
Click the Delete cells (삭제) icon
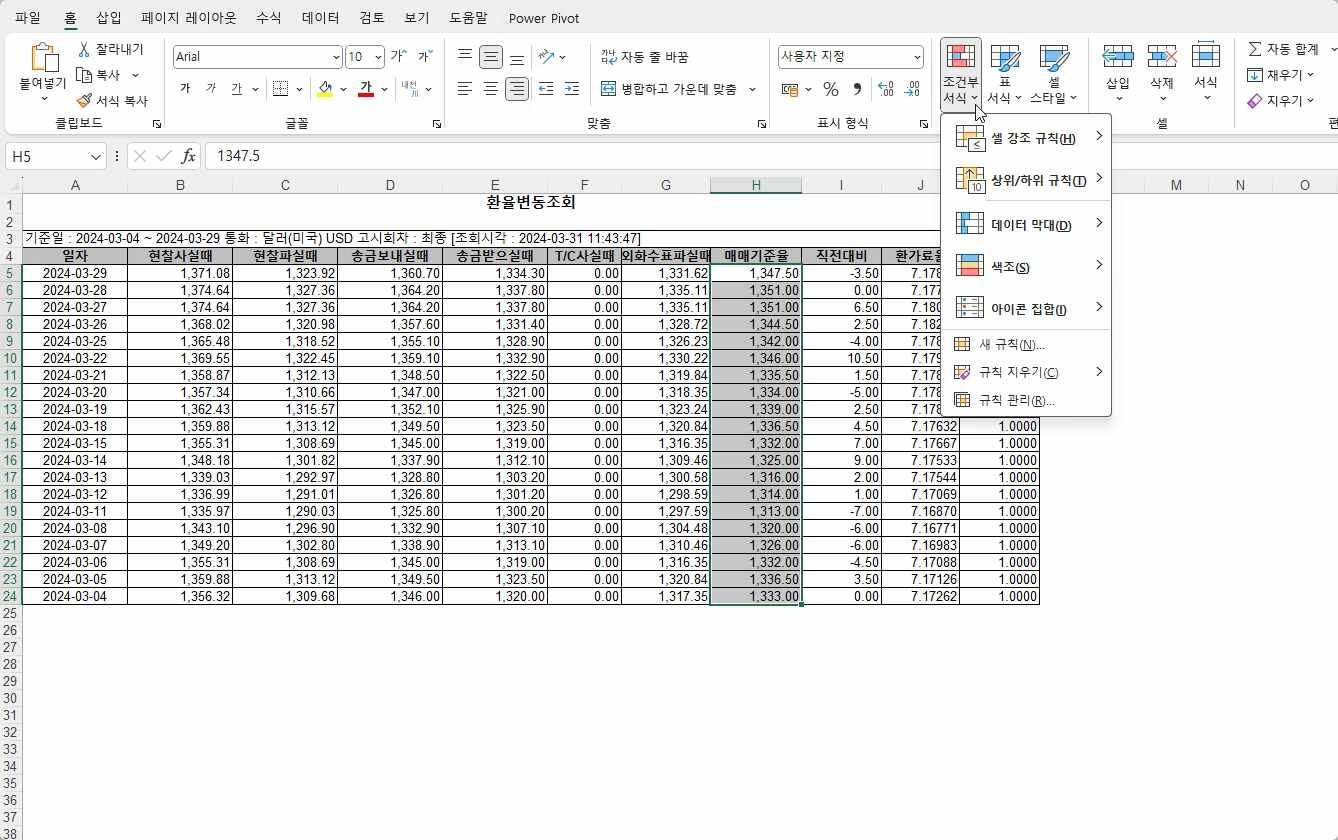coord(1162,56)
